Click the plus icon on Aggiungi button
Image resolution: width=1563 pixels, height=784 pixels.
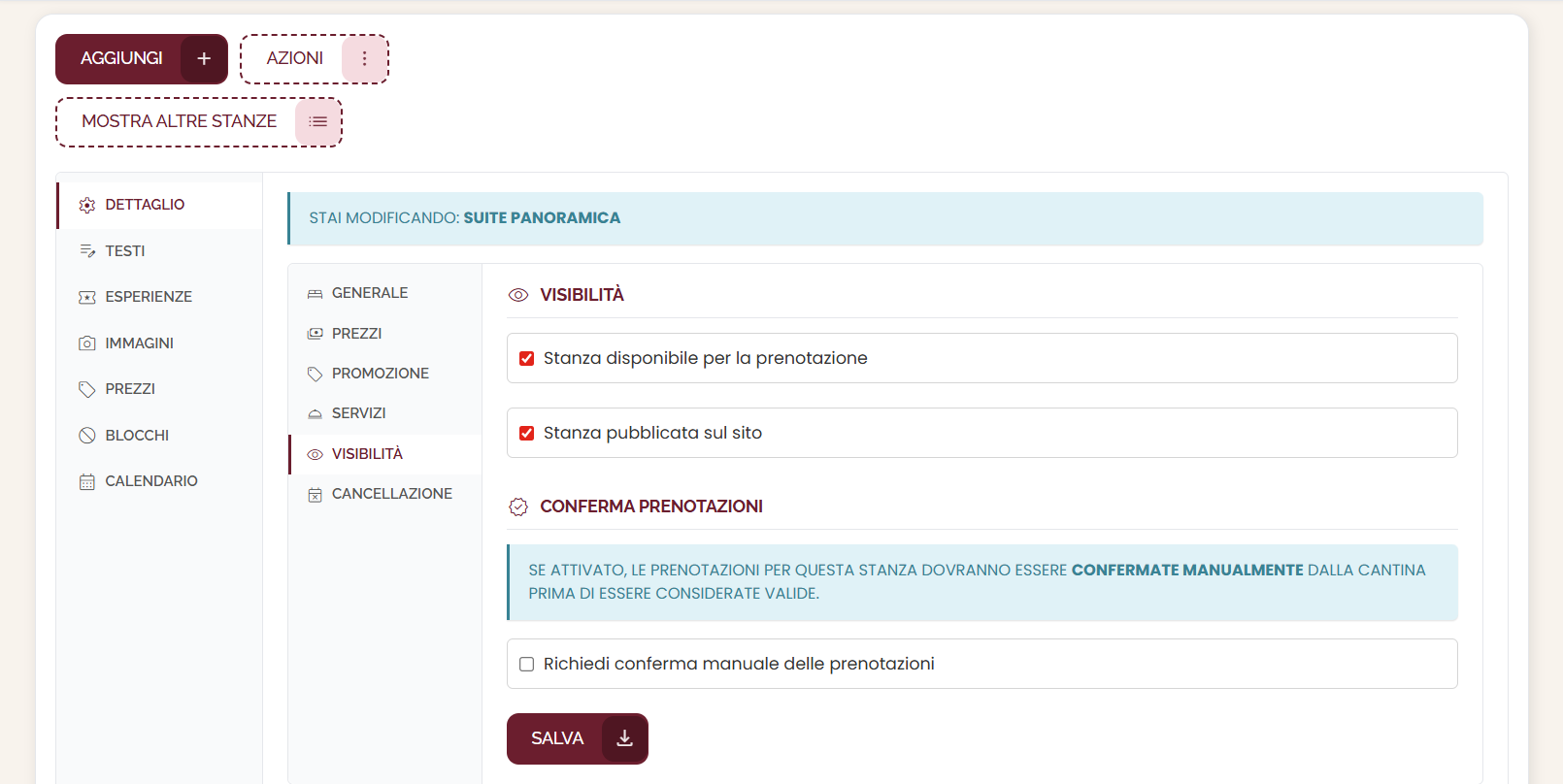204,59
